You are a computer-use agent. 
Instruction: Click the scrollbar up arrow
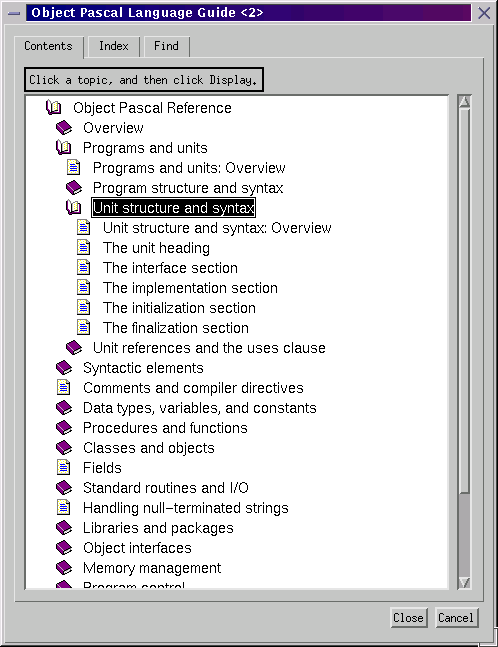click(x=465, y=102)
